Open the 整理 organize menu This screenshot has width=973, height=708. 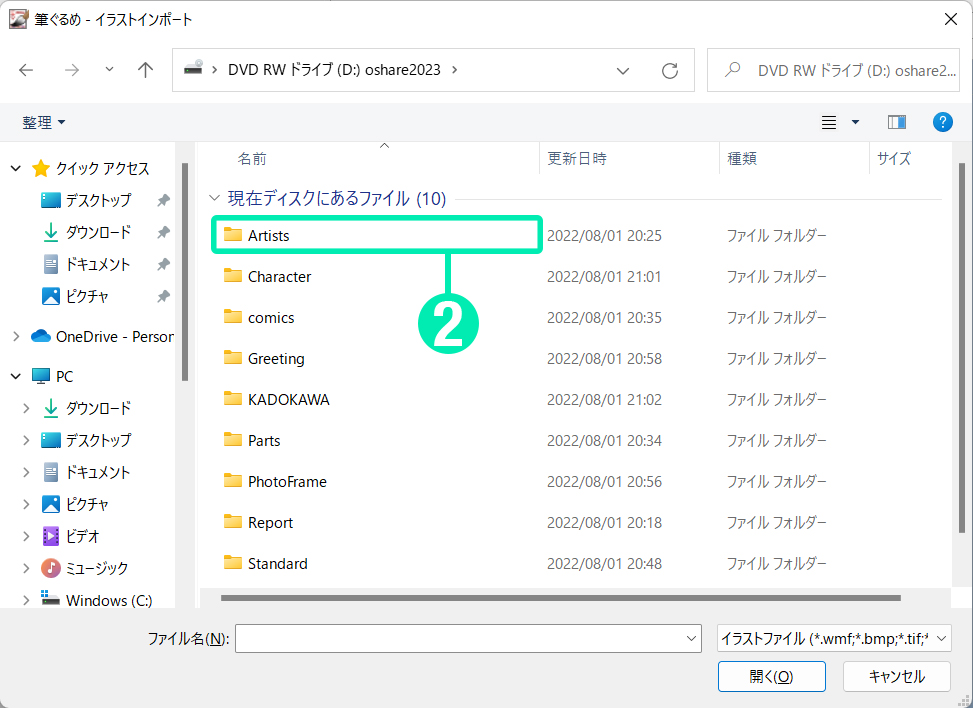pos(44,122)
